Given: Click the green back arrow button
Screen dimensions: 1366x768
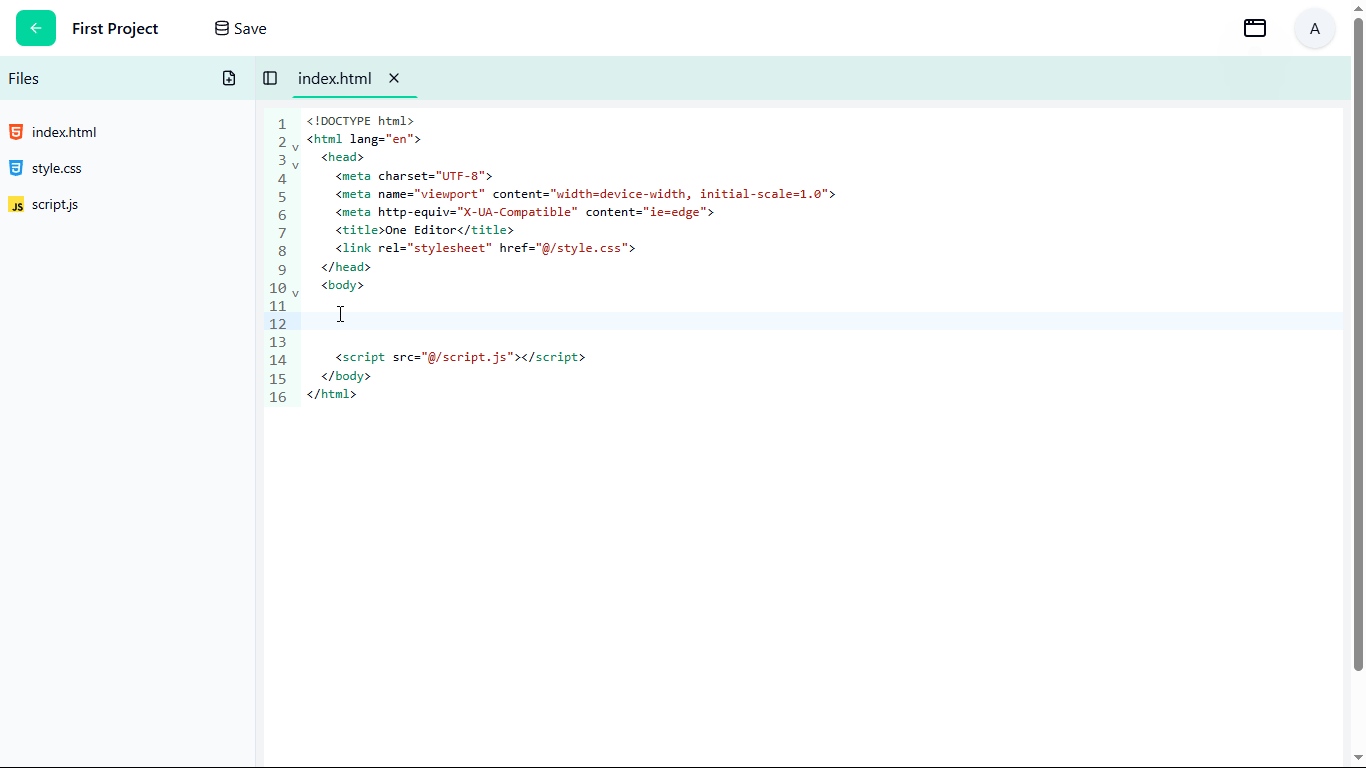Looking at the screenshot, I should click(36, 28).
